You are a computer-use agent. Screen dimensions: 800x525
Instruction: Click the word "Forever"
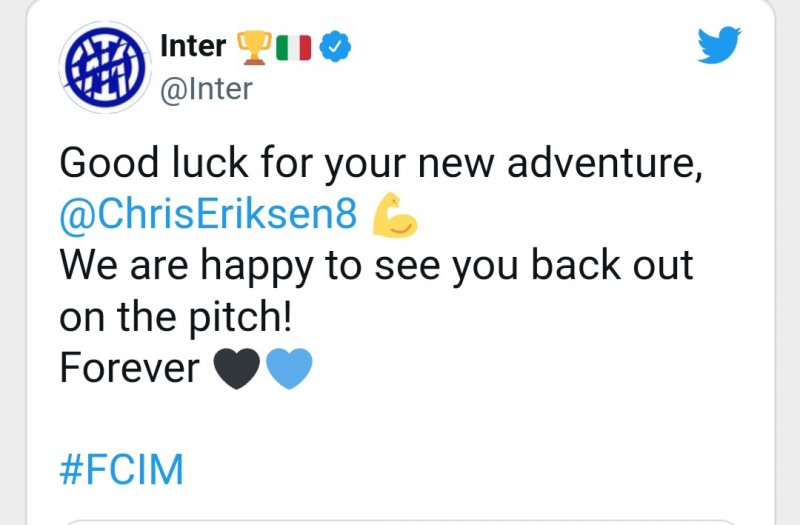click(x=130, y=368)
